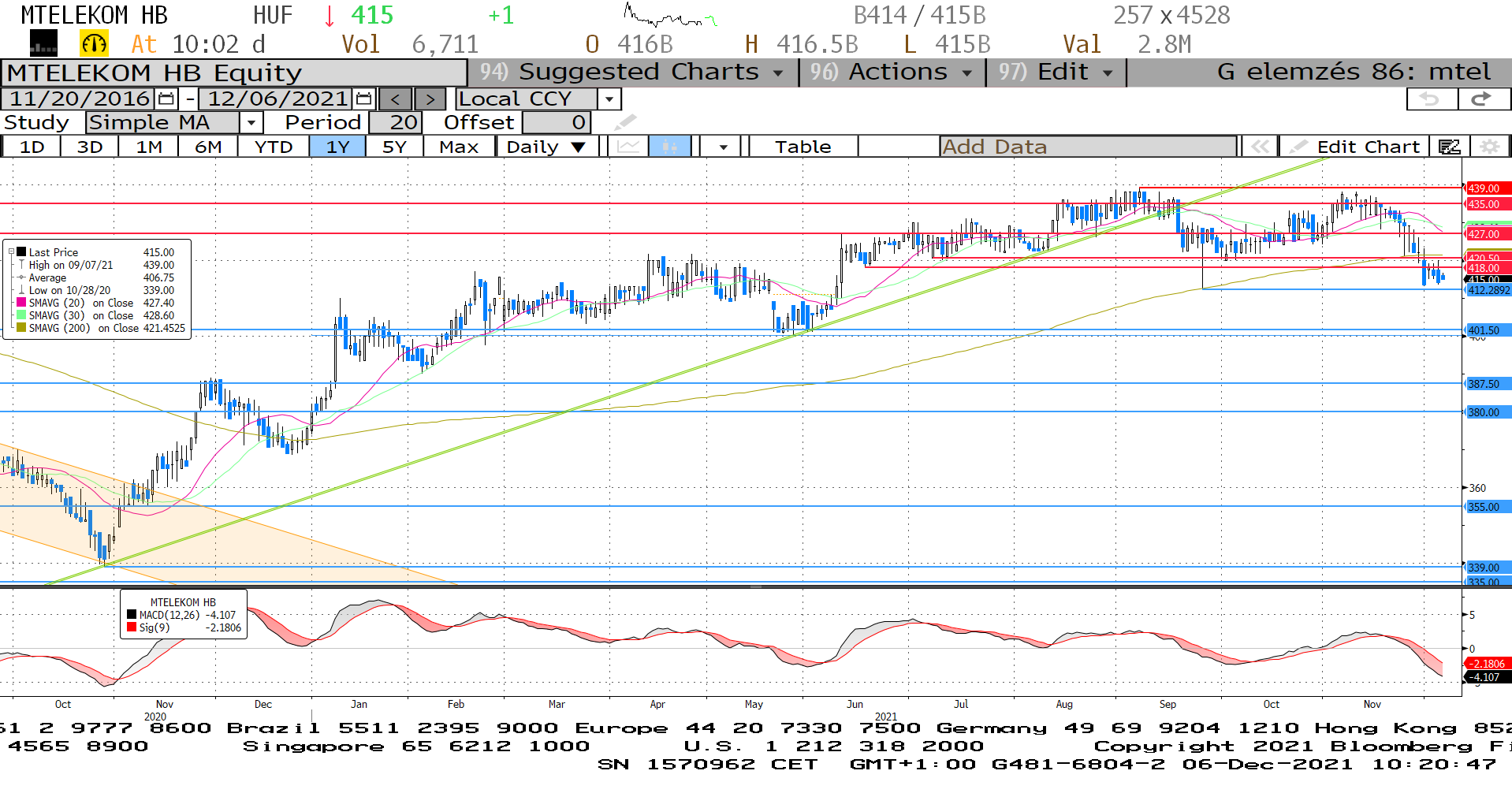Click the study edit pencil icon
The width and height of the screenshot is (1512, 808).
click(x=625, y=122)
